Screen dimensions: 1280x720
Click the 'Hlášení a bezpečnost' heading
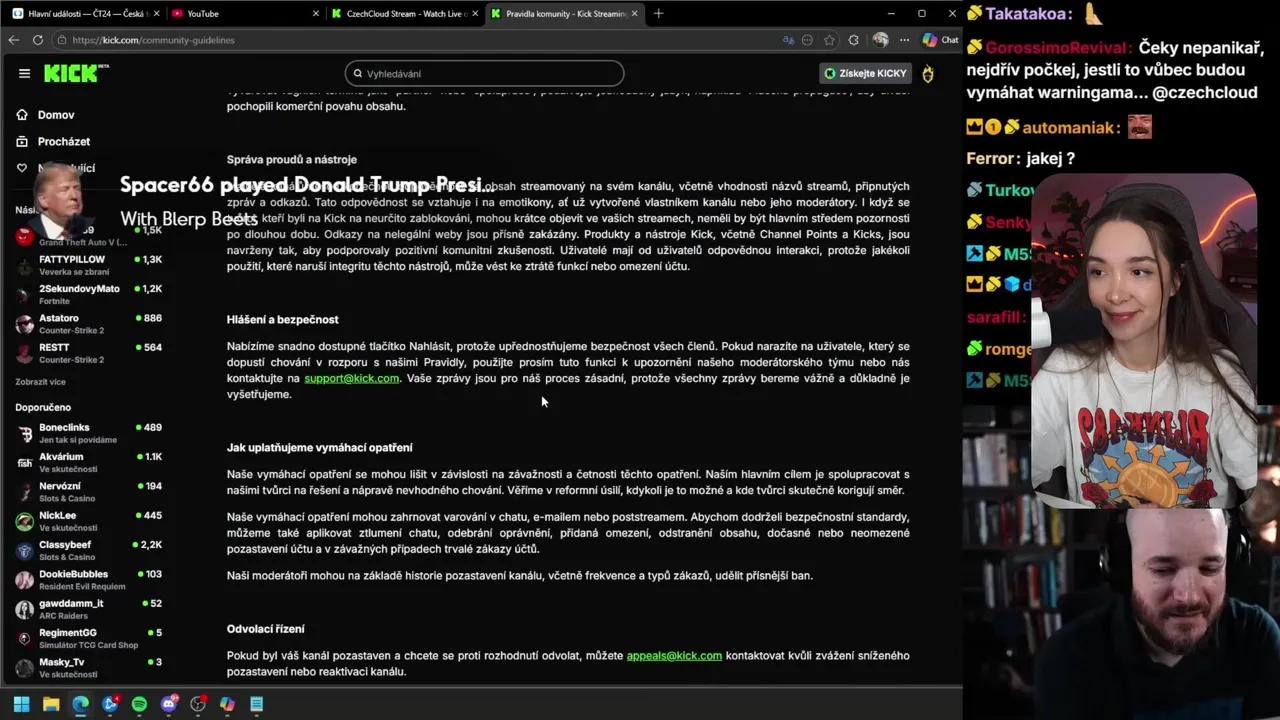tap(282, 320)
